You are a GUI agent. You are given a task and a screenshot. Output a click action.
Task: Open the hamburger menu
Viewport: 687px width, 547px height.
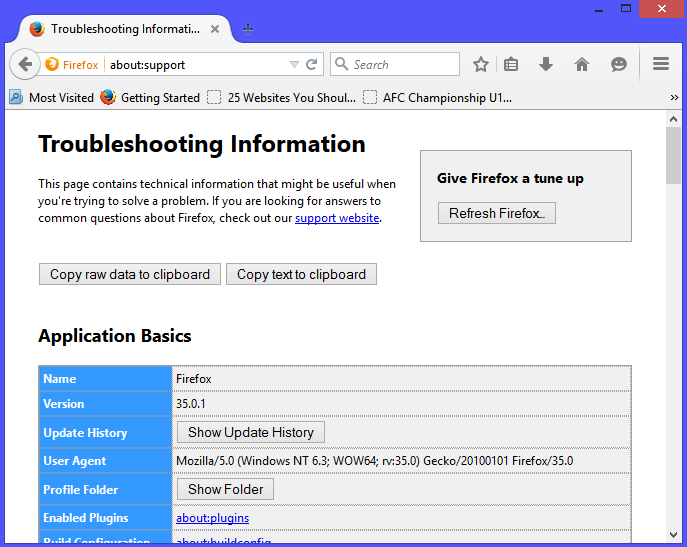[x=661, y=65]
